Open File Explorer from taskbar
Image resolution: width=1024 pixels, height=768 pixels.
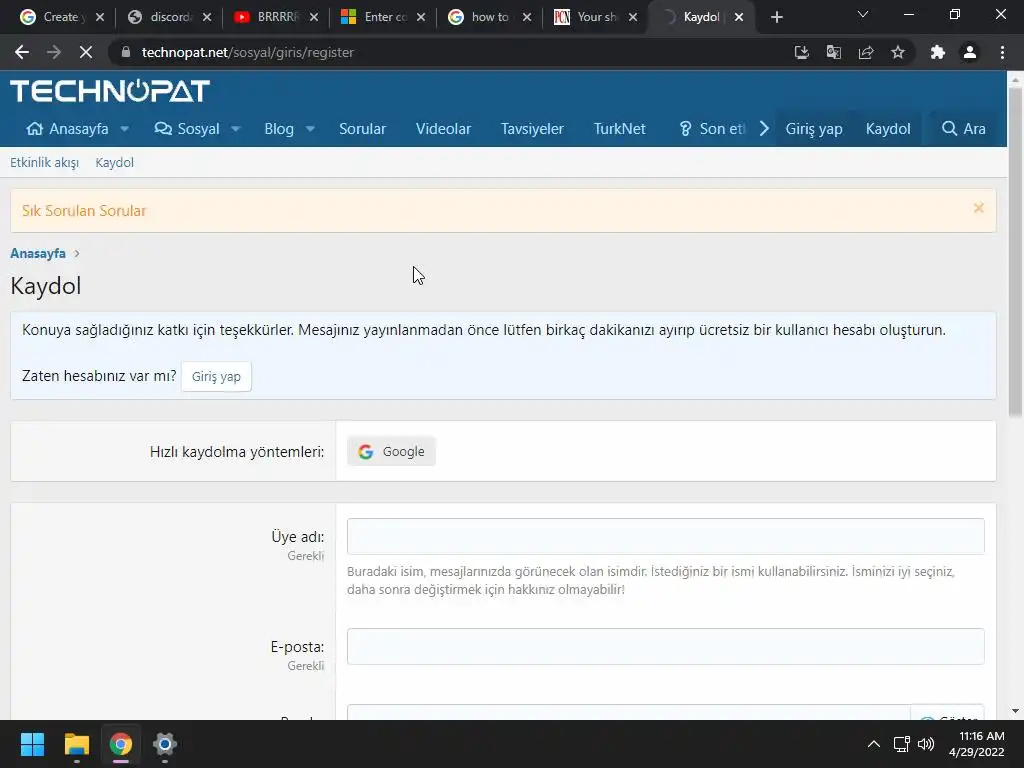coord(76,744)
